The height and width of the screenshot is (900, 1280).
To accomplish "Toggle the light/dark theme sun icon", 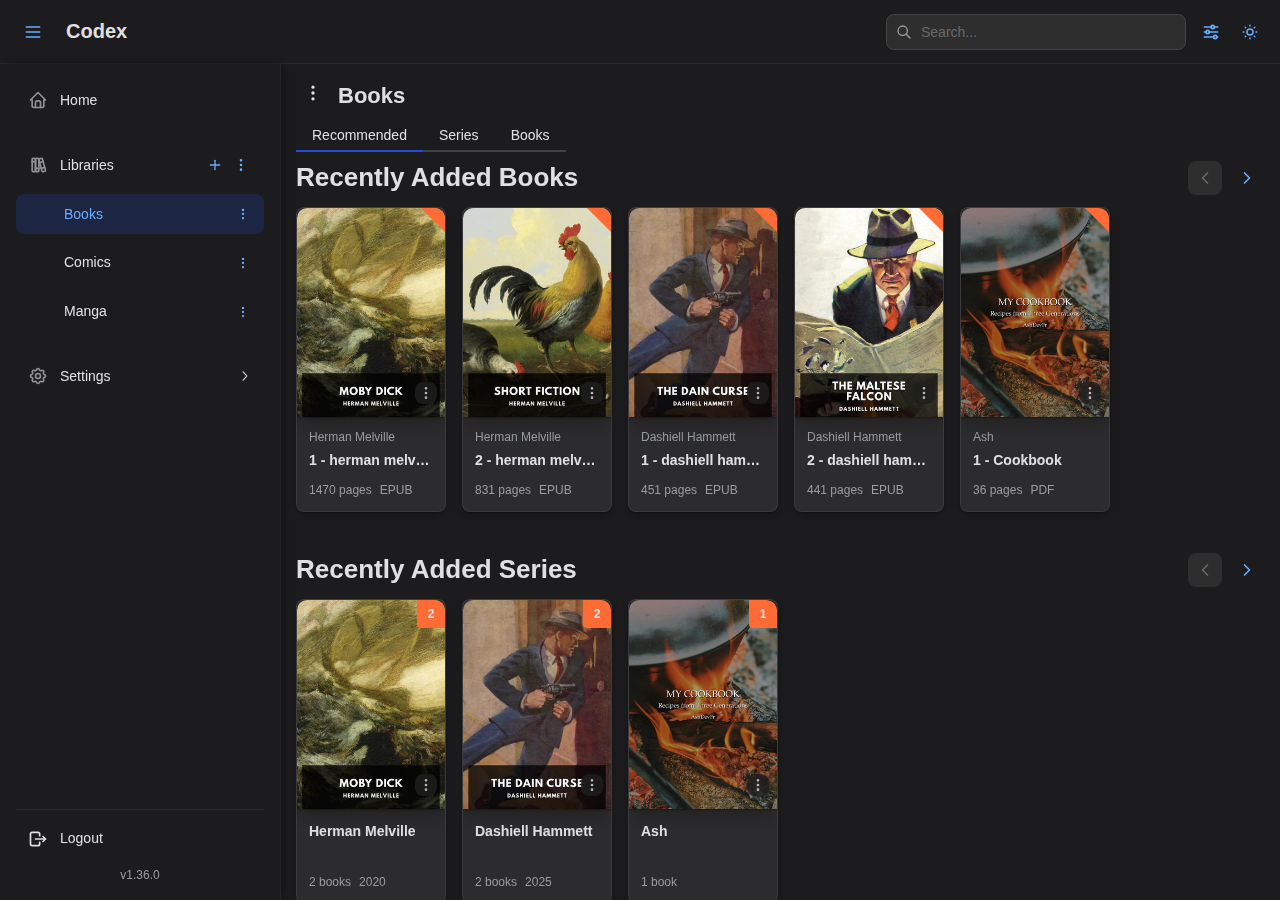I will [1250, 32].
